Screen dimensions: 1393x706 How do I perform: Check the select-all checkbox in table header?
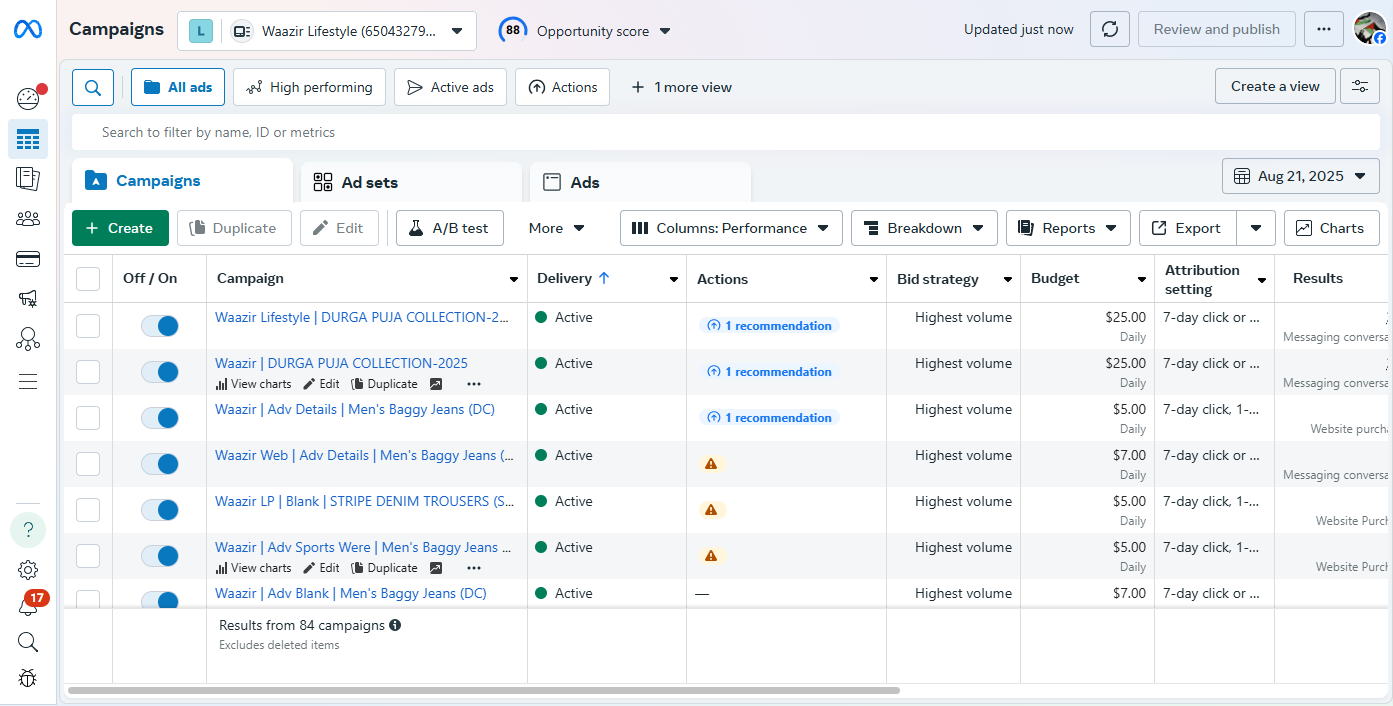tap(88, 279)
